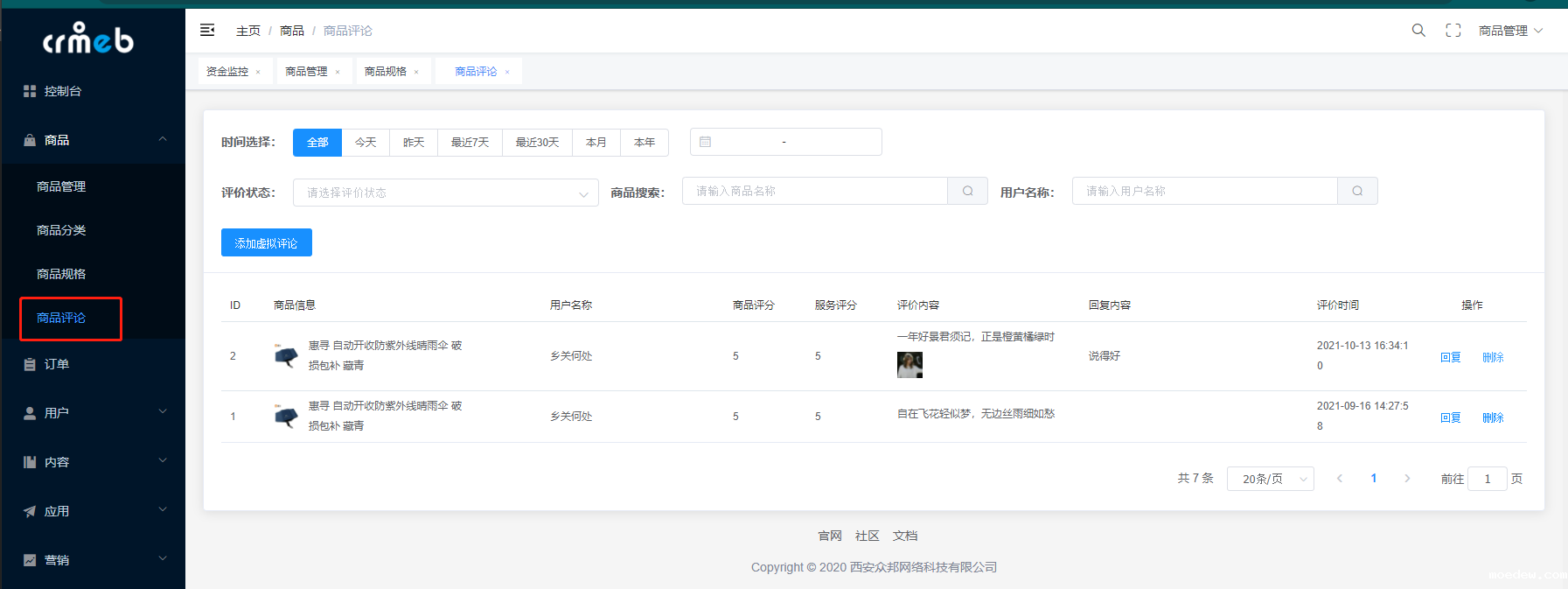Click 回复 for review ID 2
Image resolution: width=1568 pixels, height=589 pixels.
pyautogui.click(x=1450, y=357)
